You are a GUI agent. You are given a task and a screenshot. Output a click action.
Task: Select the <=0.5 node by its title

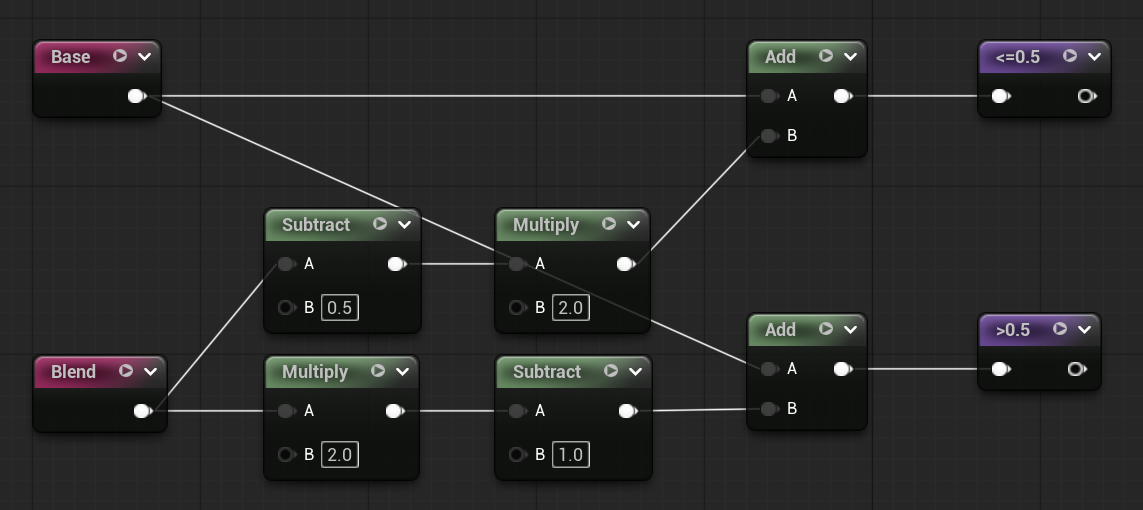tap(1018, 57)
